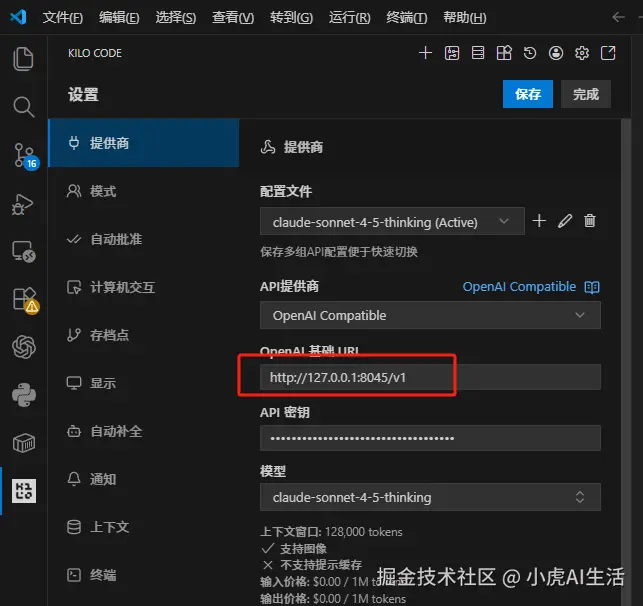Open the Explorer files view
The width and height of the screenshot is (643, 606).
[x=23, y=59]
